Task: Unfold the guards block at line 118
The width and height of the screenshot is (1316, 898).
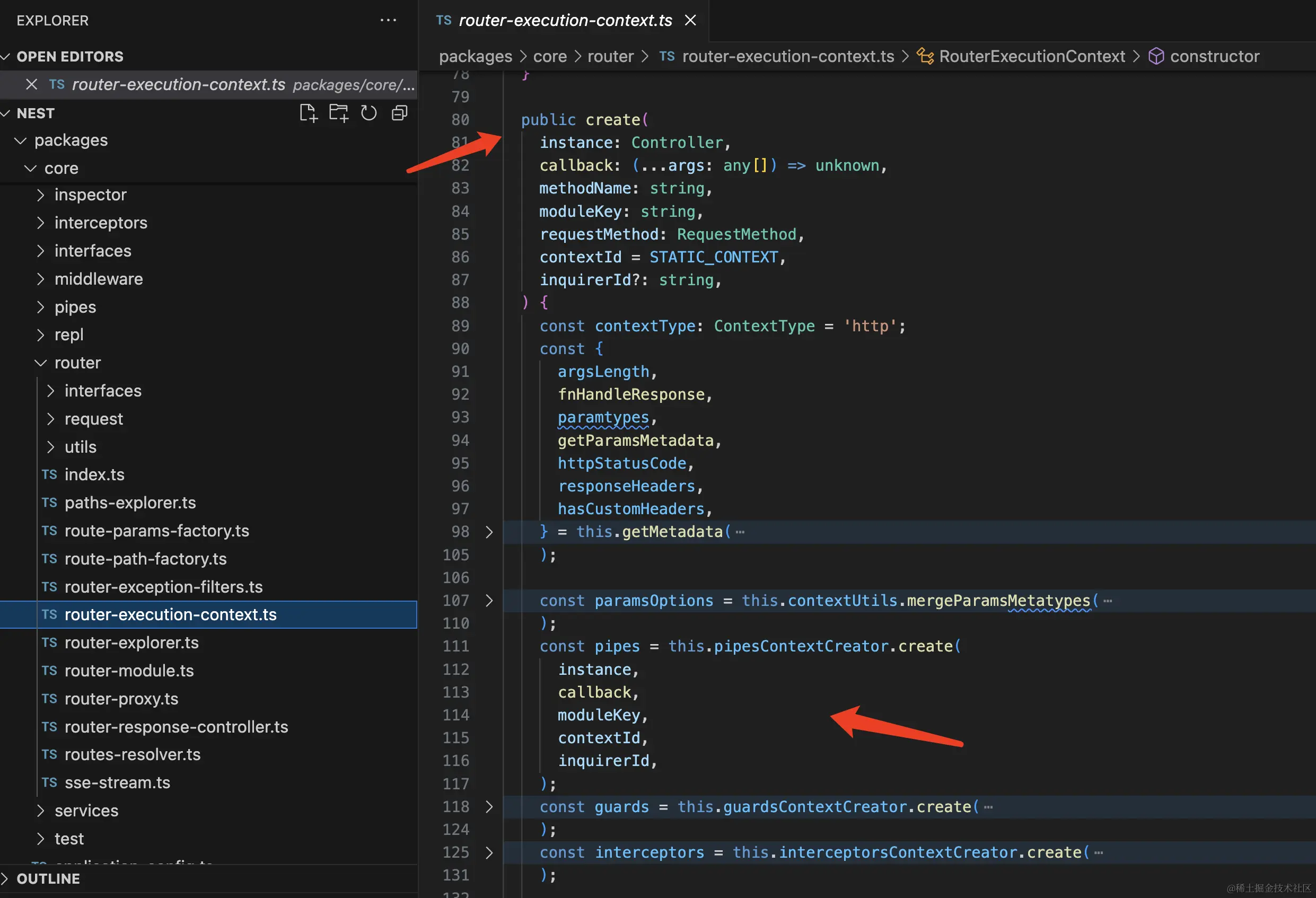Action: click(x=489, y=806)
